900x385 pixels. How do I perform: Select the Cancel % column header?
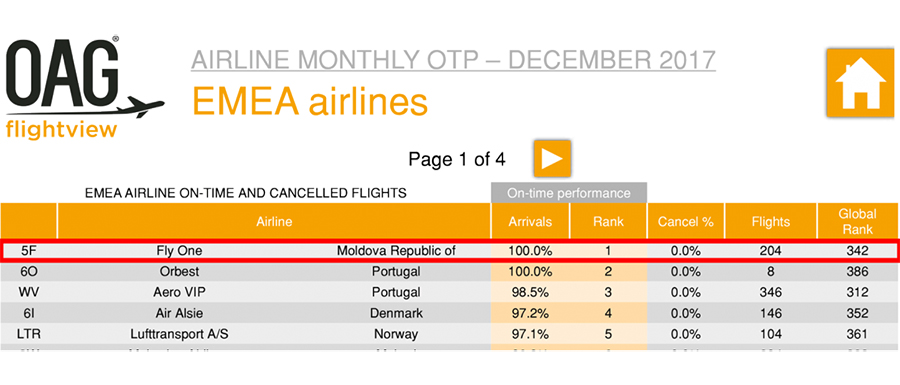[686, 221]
